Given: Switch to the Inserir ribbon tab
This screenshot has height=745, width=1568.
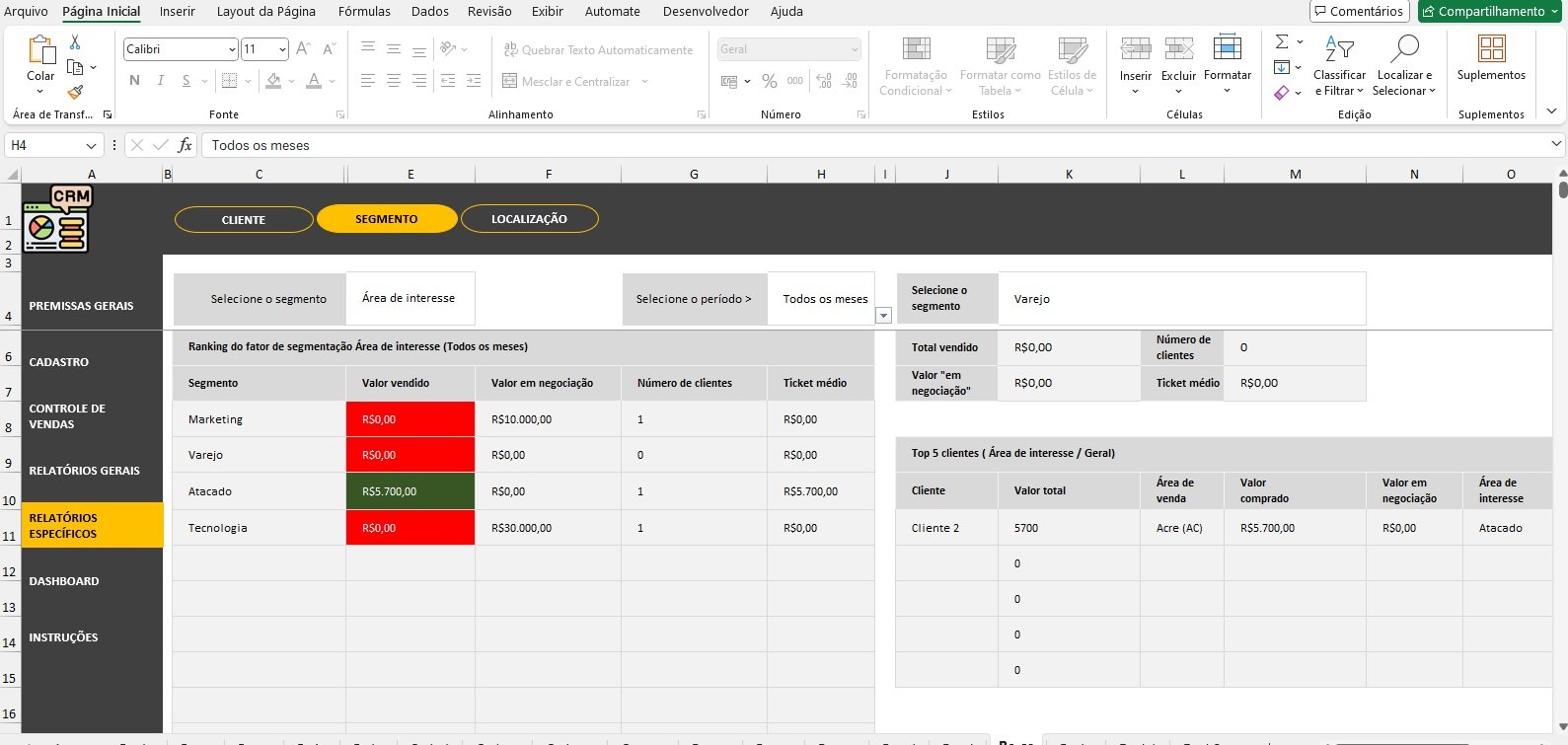Looking at the screenshot, I should point(178,11).
